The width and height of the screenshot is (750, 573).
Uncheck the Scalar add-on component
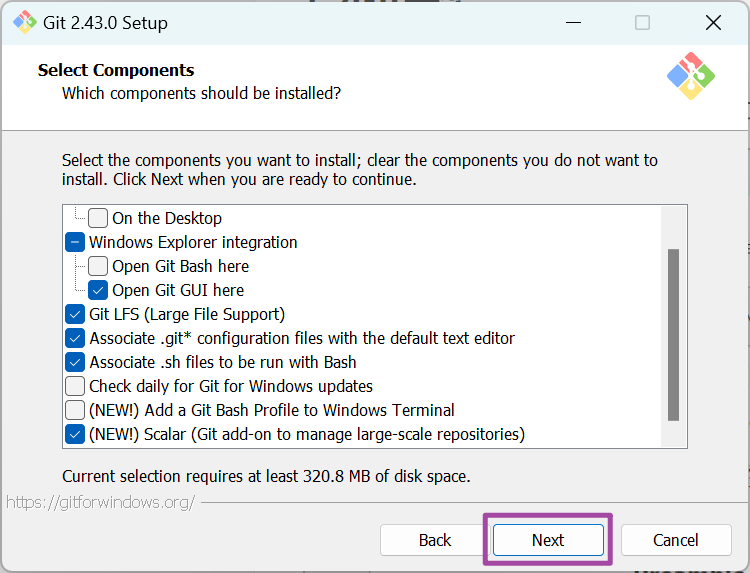pos(75,434)
